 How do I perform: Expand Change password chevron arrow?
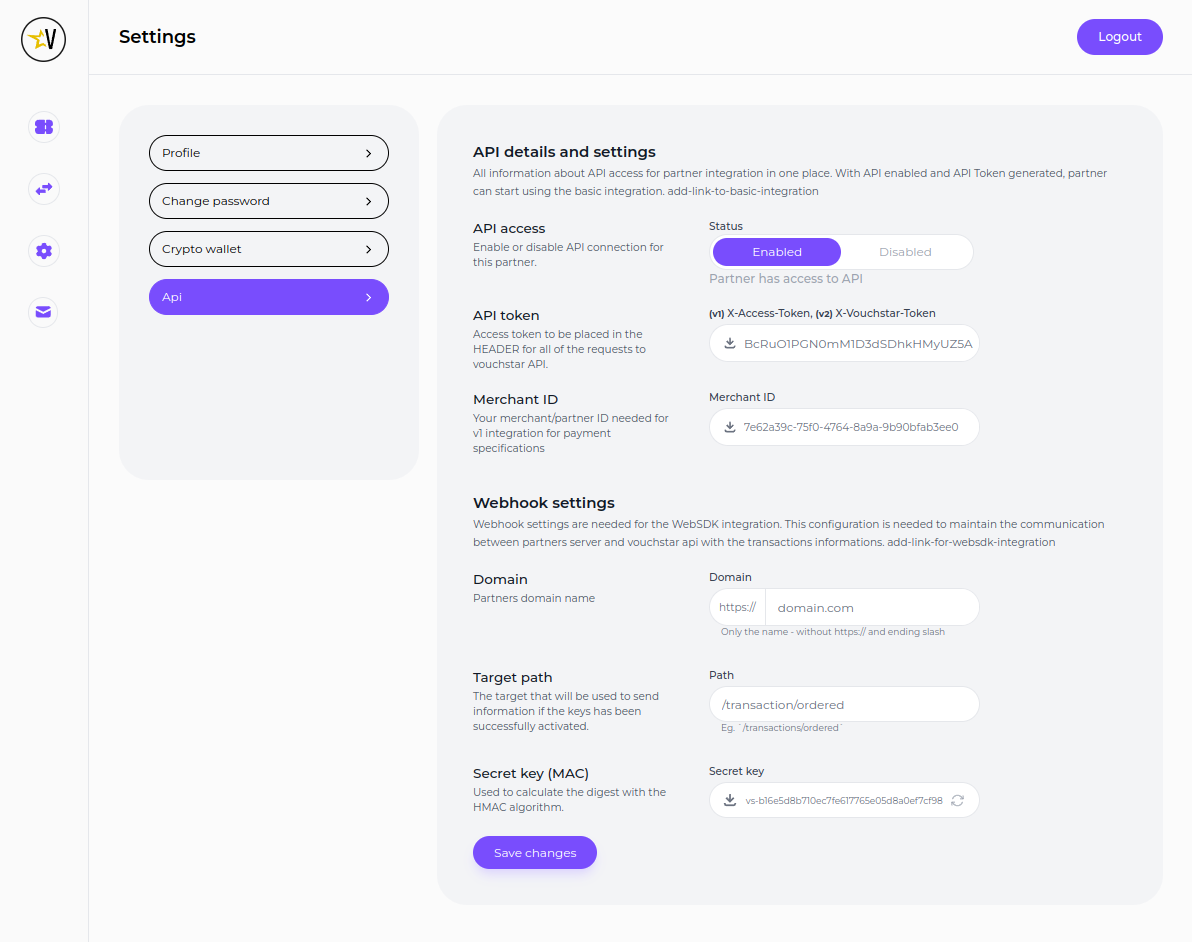(x=369, y=201)
